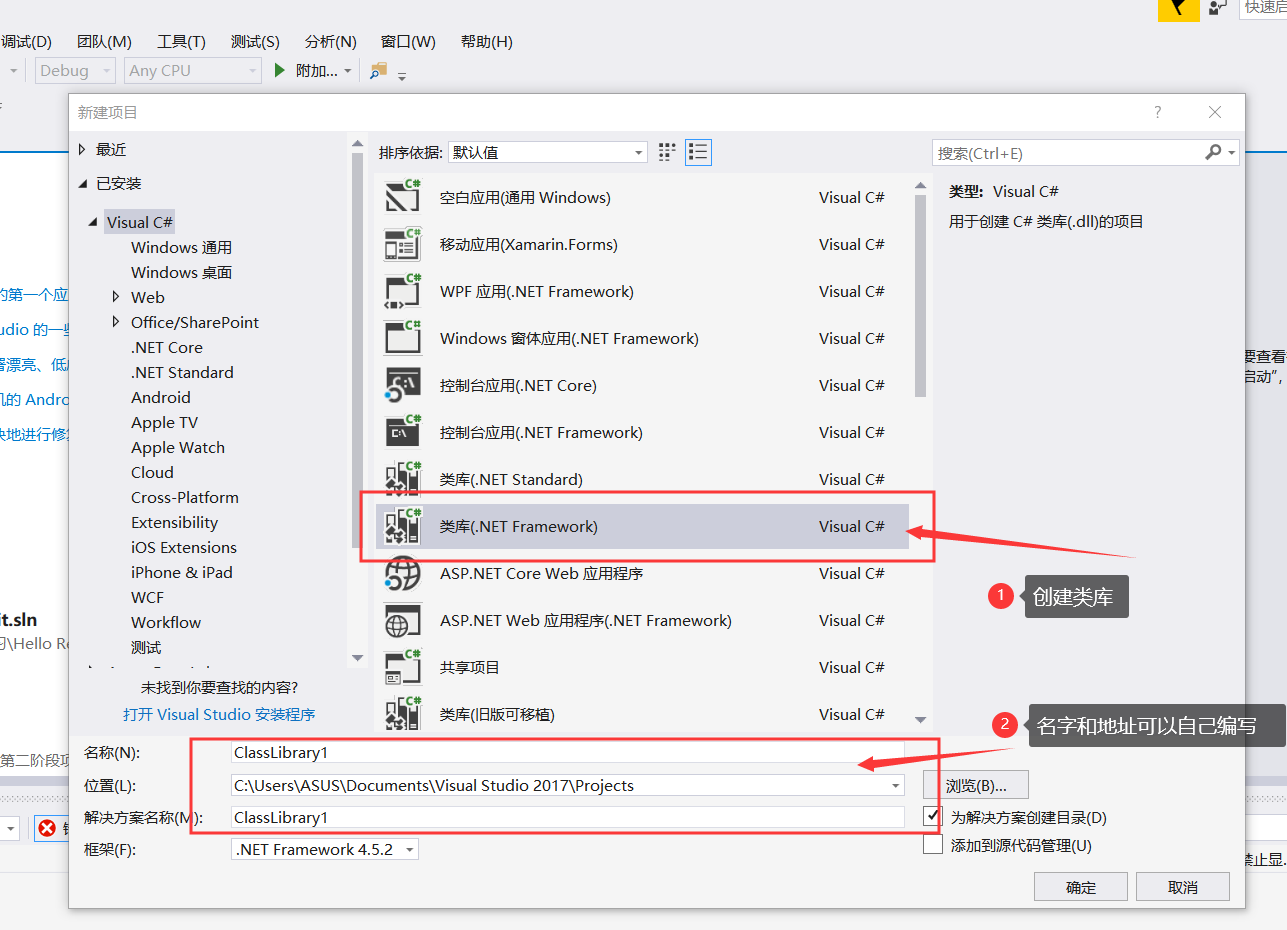Select Extensibility in the category tree
Viewport: 1287px width, 930px height.
(x=174, y=522)
